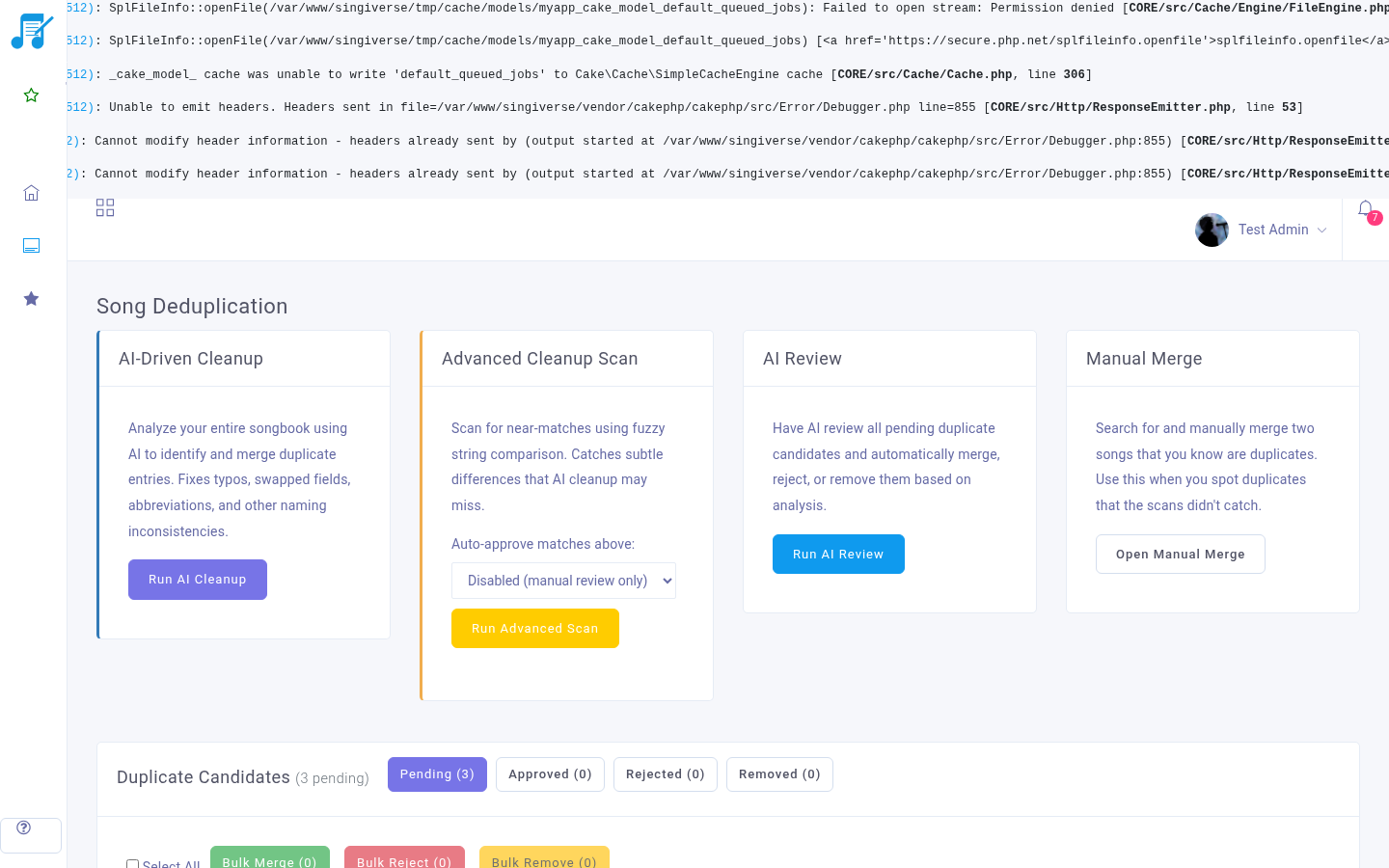Screen dimensions: 1389x868
Task: Switch to the Approved (0) tab
Action: [x=550, y=774]
